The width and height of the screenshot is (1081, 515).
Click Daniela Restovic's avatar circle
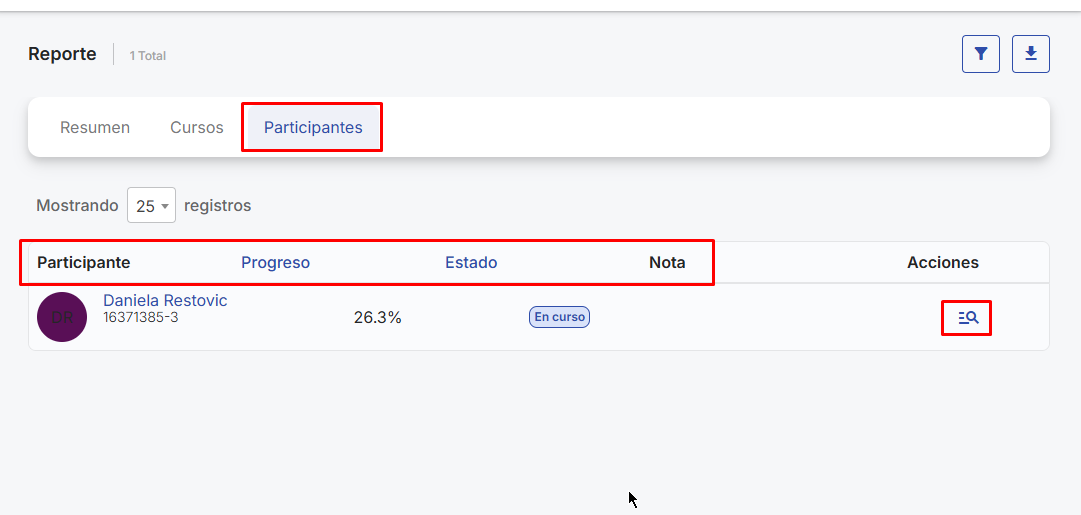point(62,317)
